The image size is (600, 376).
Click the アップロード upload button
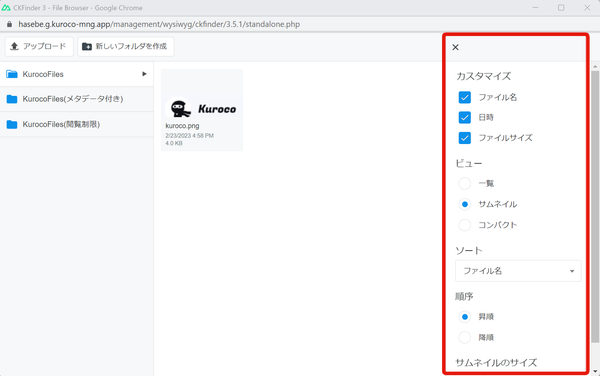point(39,47)
